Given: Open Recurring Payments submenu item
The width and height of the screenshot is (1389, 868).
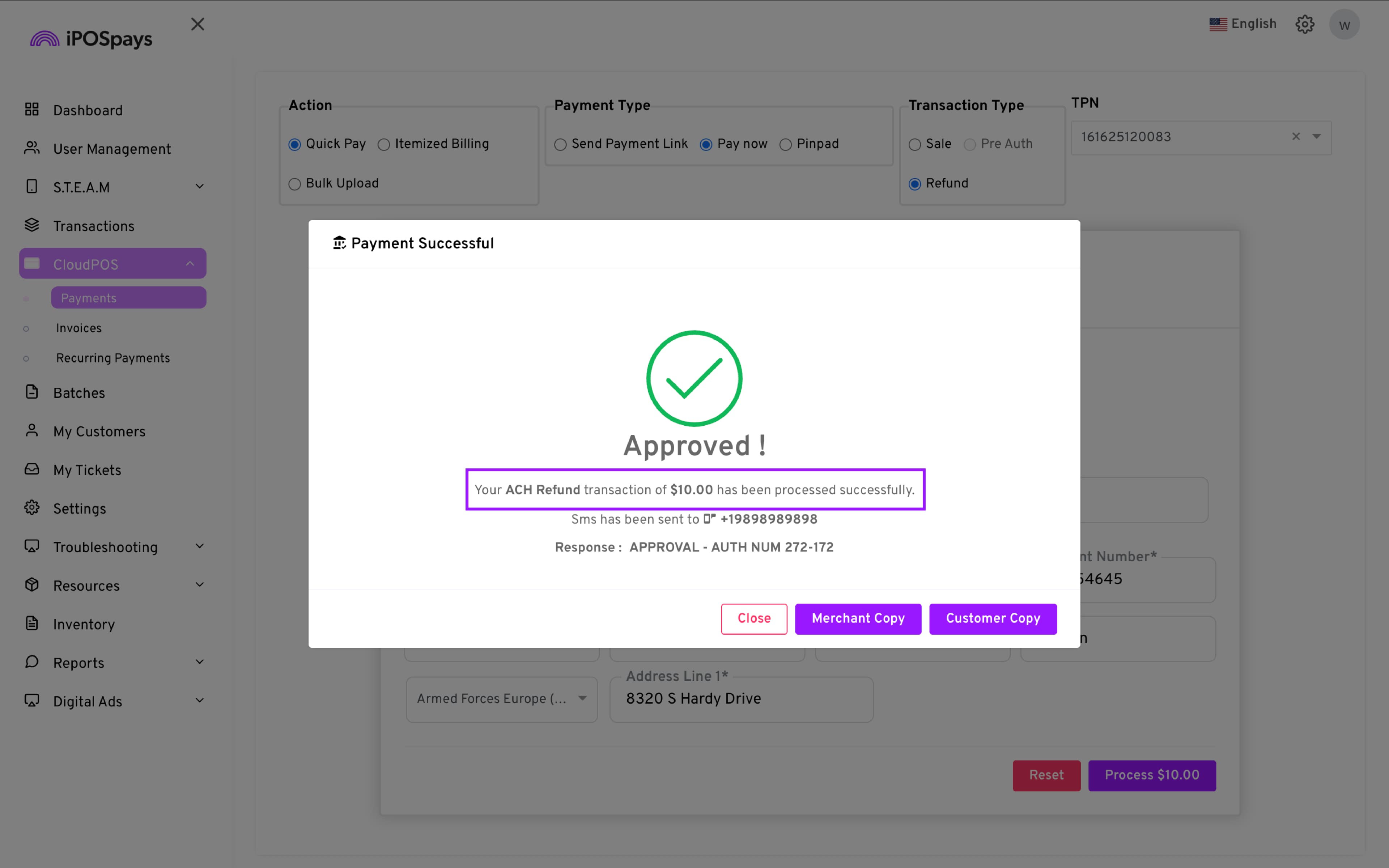Looking at the screenshot, I should (x=113, y=358).
